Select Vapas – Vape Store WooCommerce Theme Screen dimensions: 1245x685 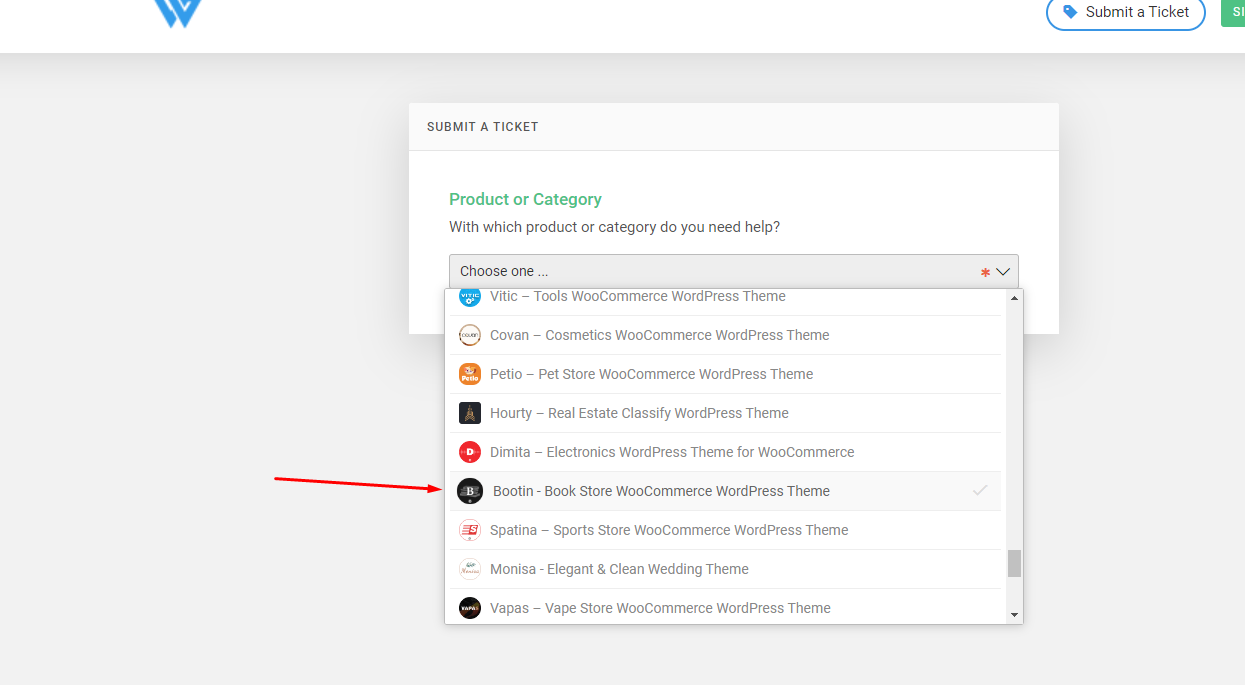tap(725, 606)
